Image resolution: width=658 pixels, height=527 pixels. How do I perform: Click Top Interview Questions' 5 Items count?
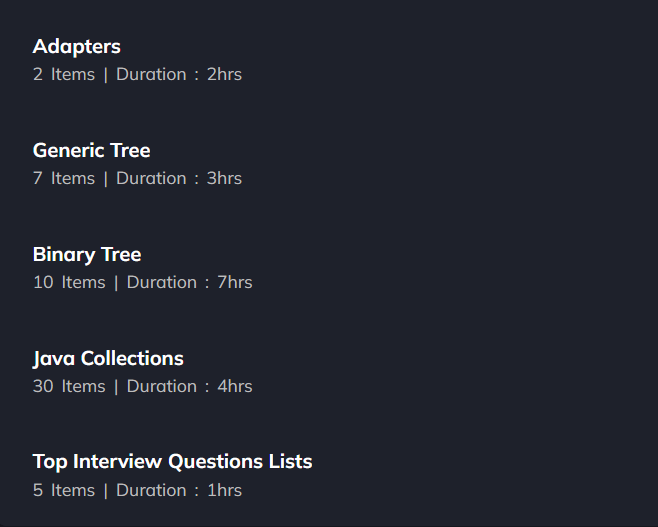pyautogui.click(x=64, y=490)
